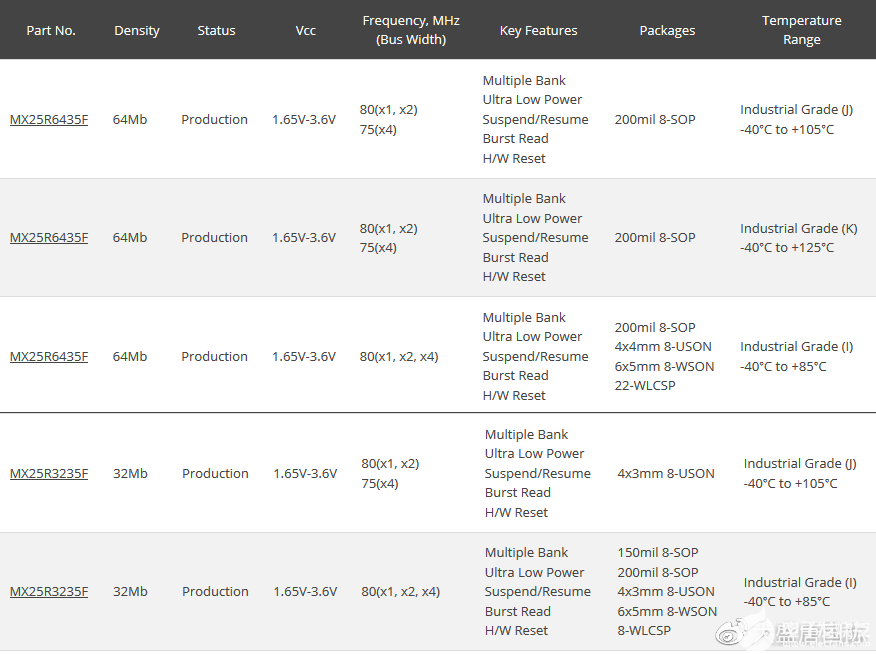The image size is (876, 654).
Task: Click the Packages column header
Action: tap(667, 31)
